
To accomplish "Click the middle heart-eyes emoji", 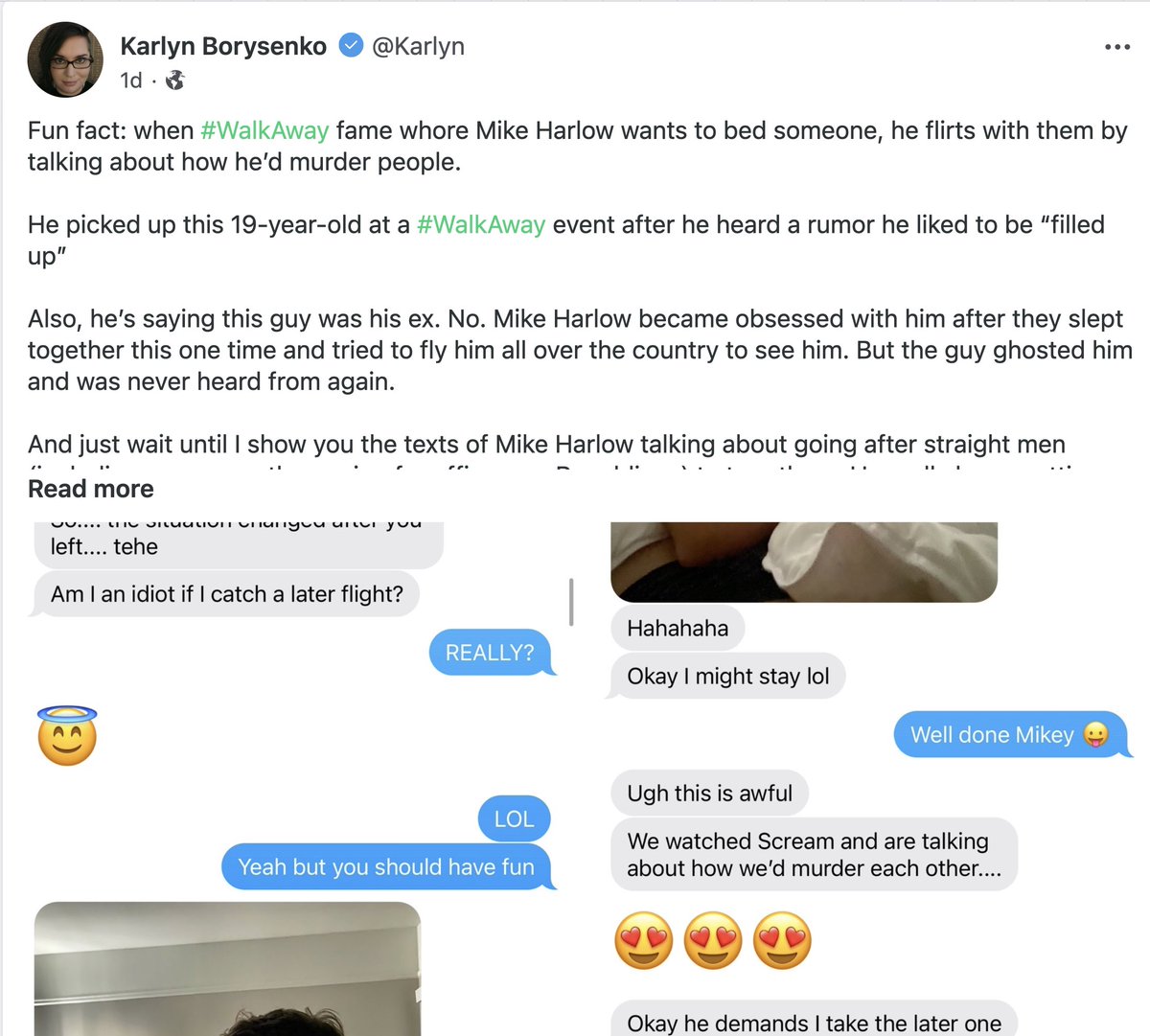I will point(713,940).
